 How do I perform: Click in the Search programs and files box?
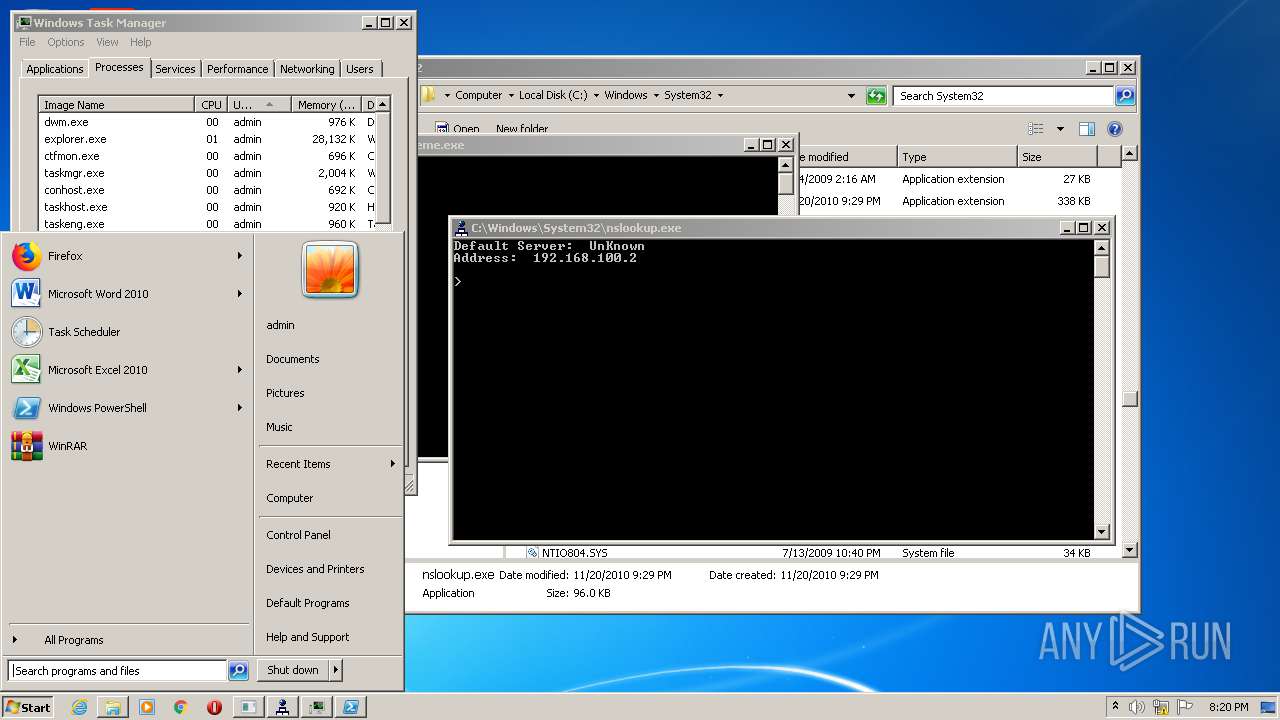point(117,671)
